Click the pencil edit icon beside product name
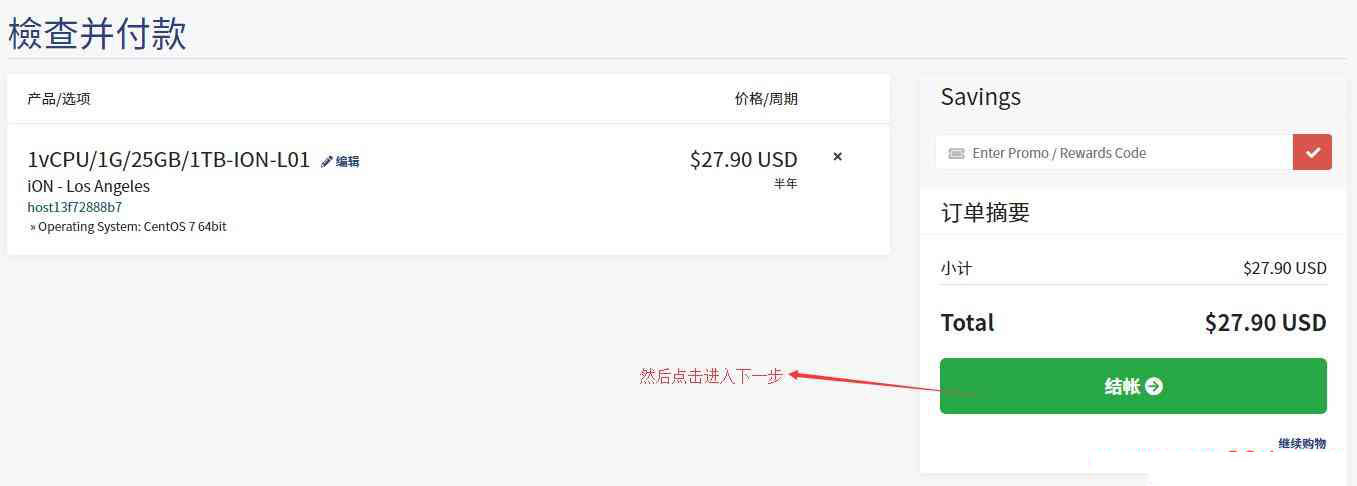 pos(326,161)
